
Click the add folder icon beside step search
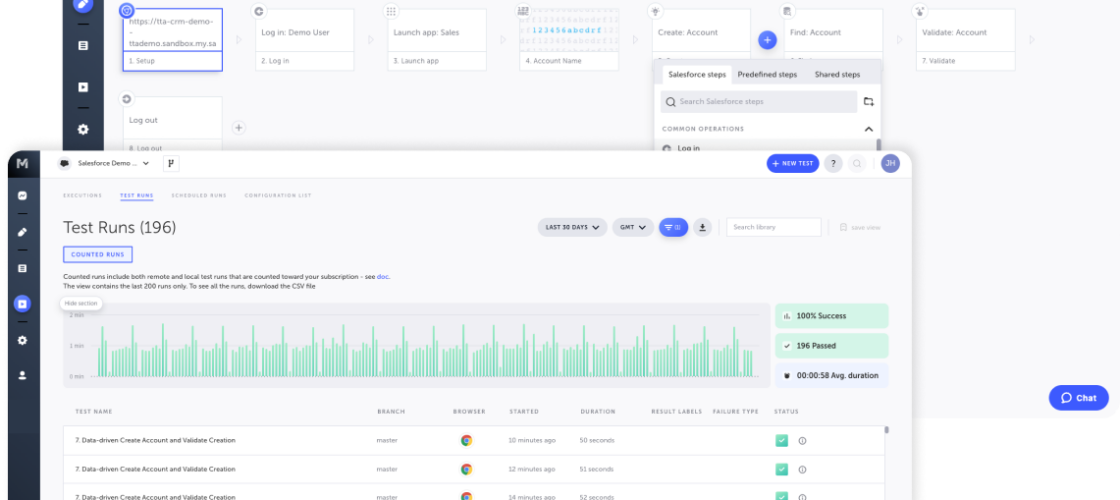click(x=869, y=101)
